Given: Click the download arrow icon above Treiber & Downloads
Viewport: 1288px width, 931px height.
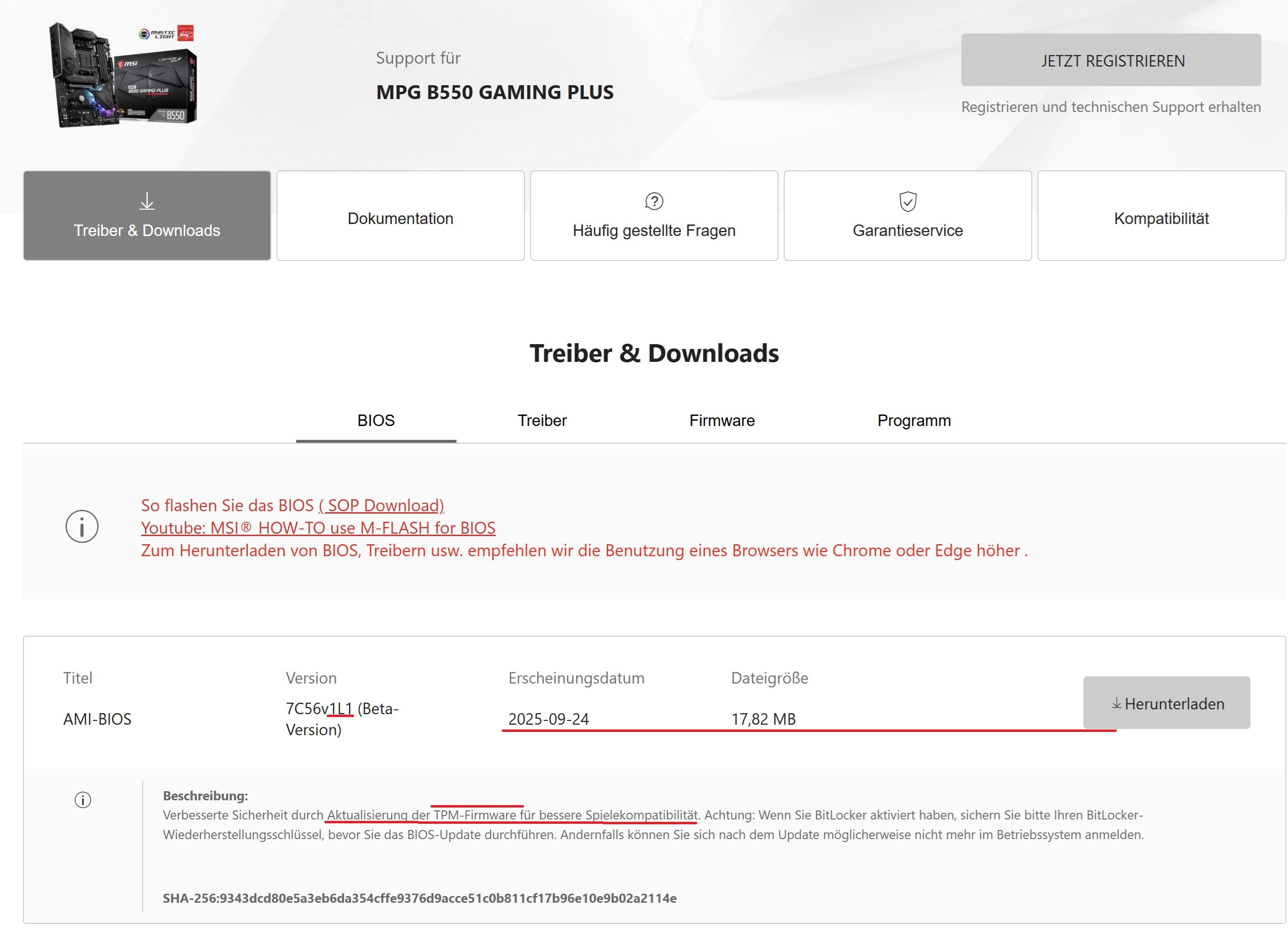Looking at the screenshot, I should point(147,201).
